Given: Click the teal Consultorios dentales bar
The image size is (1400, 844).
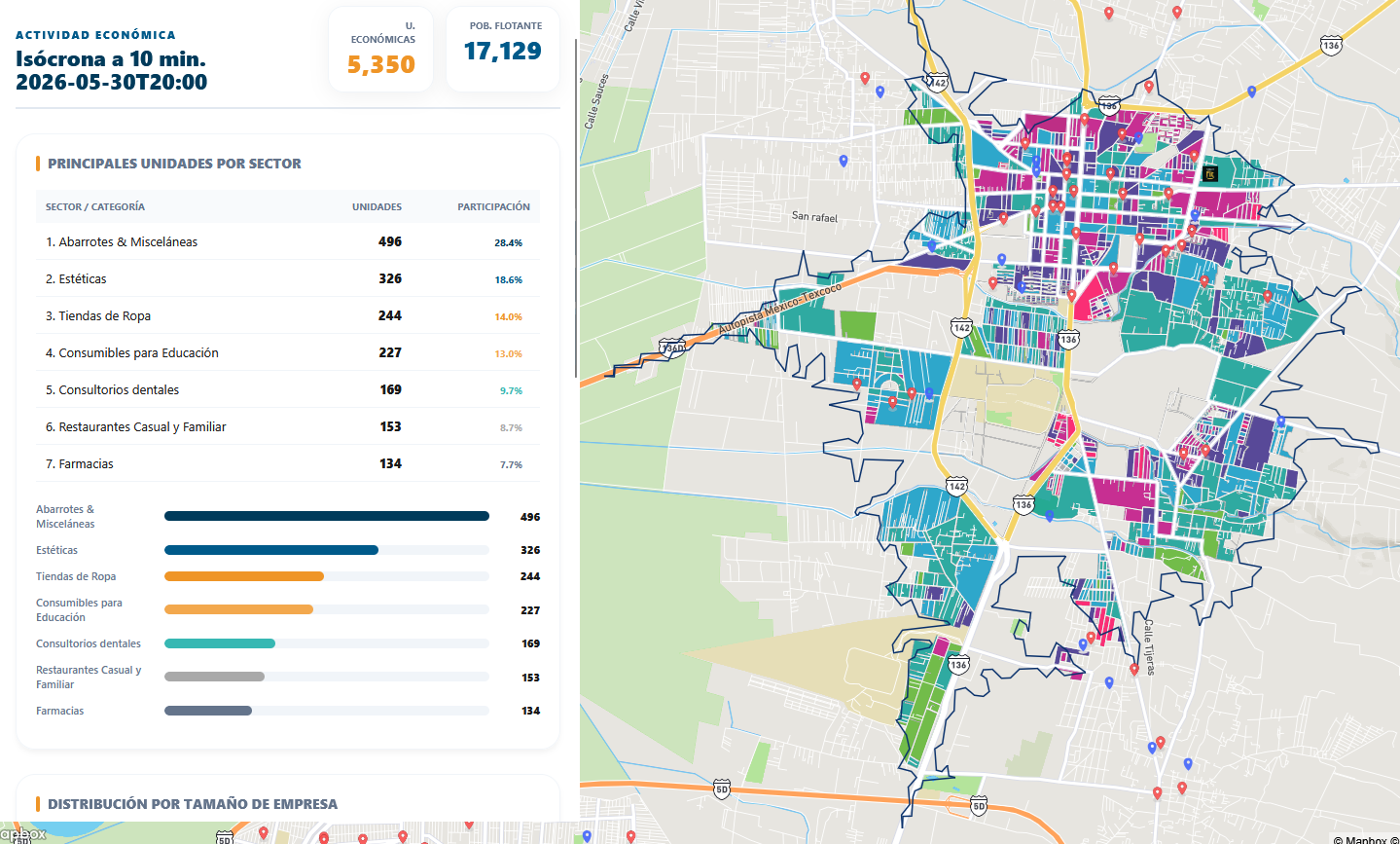Looking at the screenshot, I should tap(220, 643).
